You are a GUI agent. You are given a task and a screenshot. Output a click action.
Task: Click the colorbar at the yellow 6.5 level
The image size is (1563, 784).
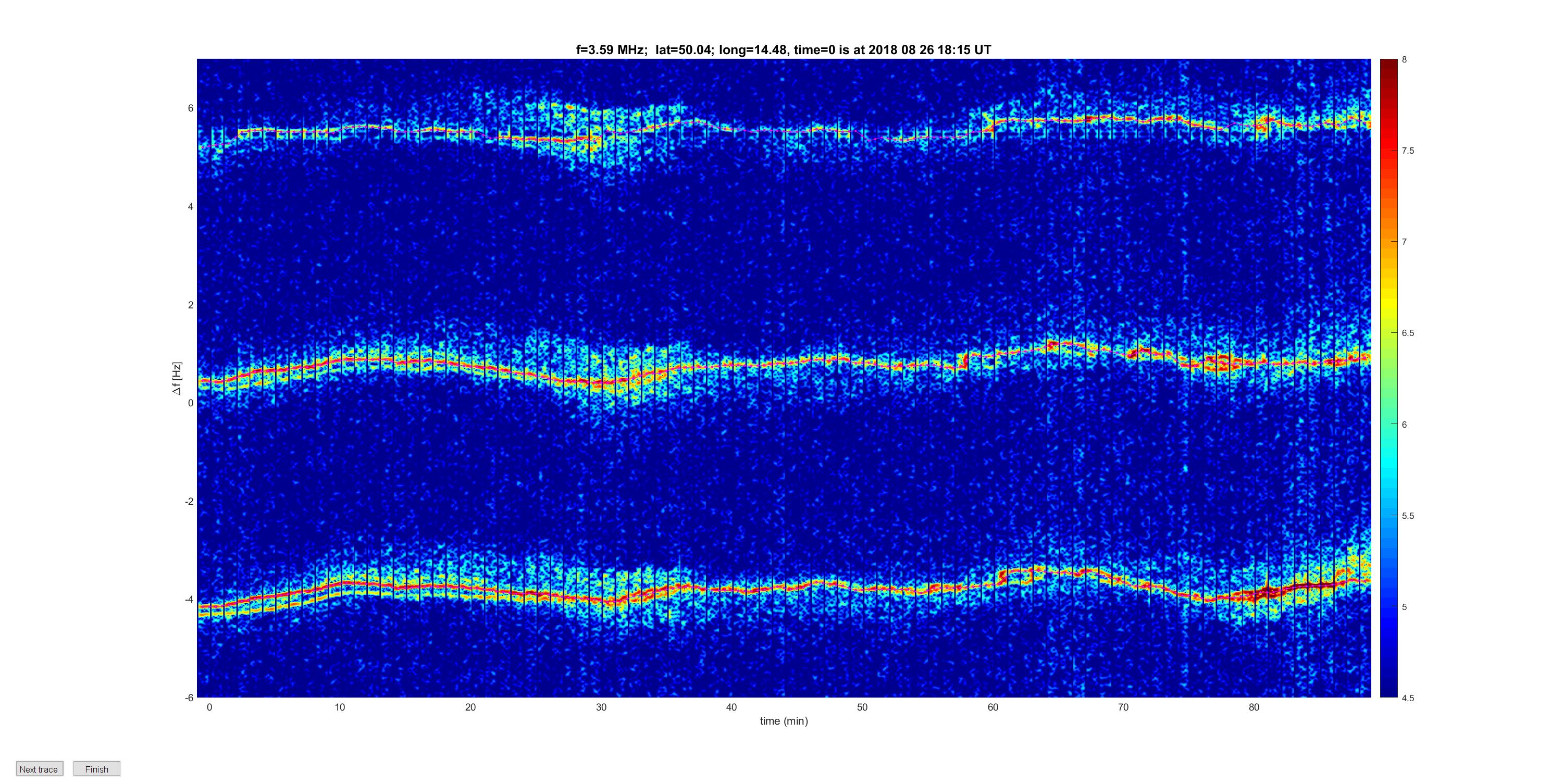click(1389, 333)
